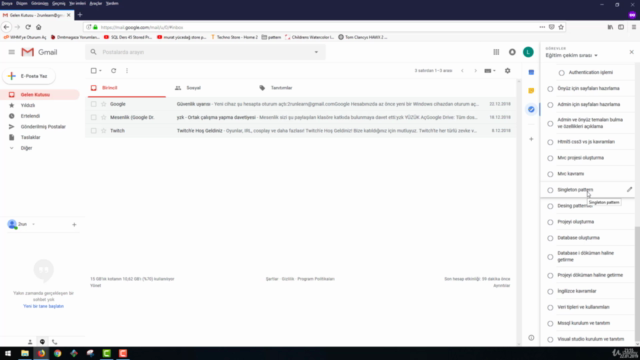Open hangouts conversations icon
The width and height of the screenshot is (640, 360).
[42, 342]
